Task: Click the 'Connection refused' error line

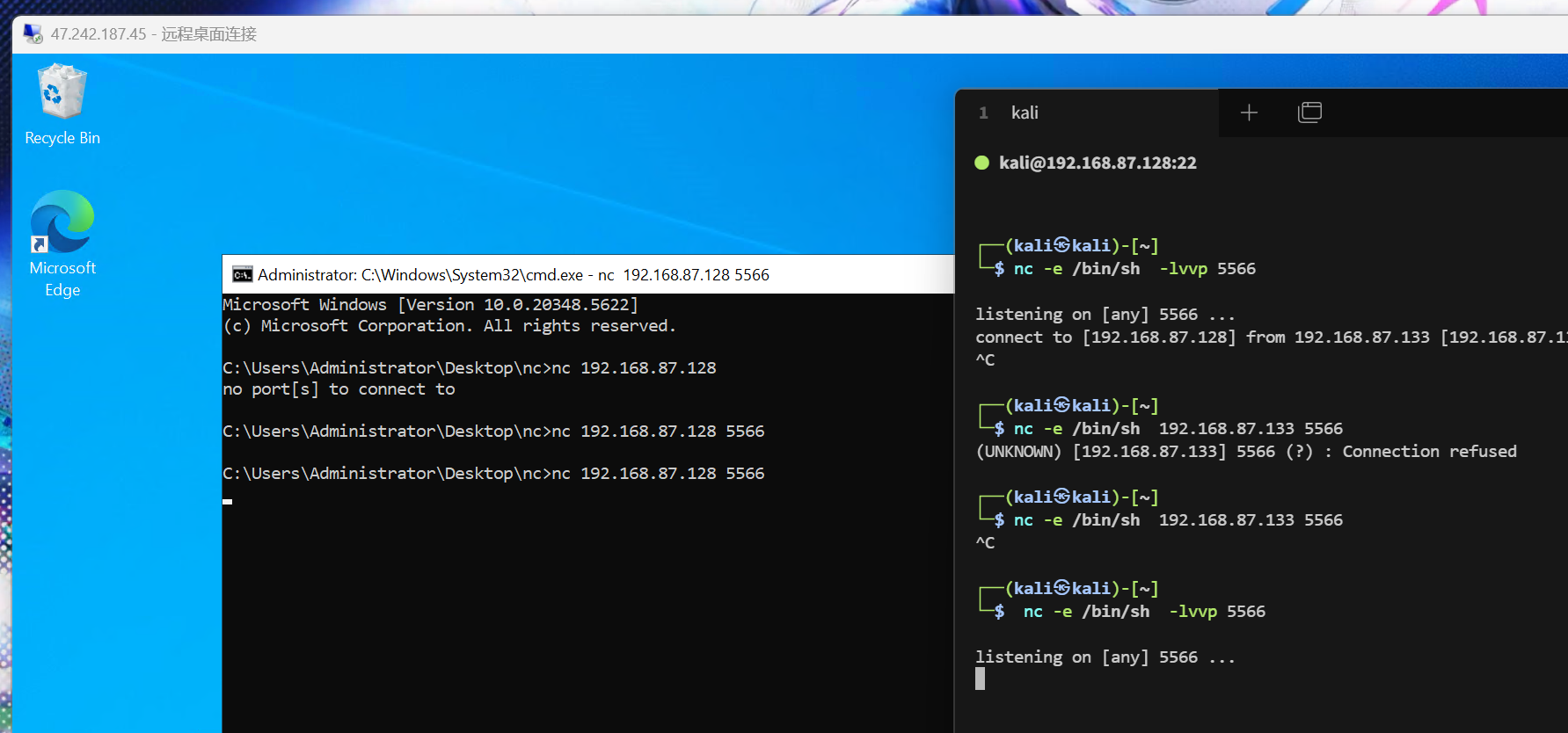Action: click(1246, 452)
